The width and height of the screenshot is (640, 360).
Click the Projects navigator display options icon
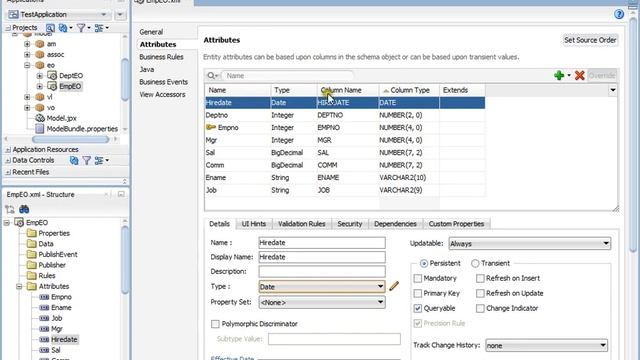pos(99,28)
